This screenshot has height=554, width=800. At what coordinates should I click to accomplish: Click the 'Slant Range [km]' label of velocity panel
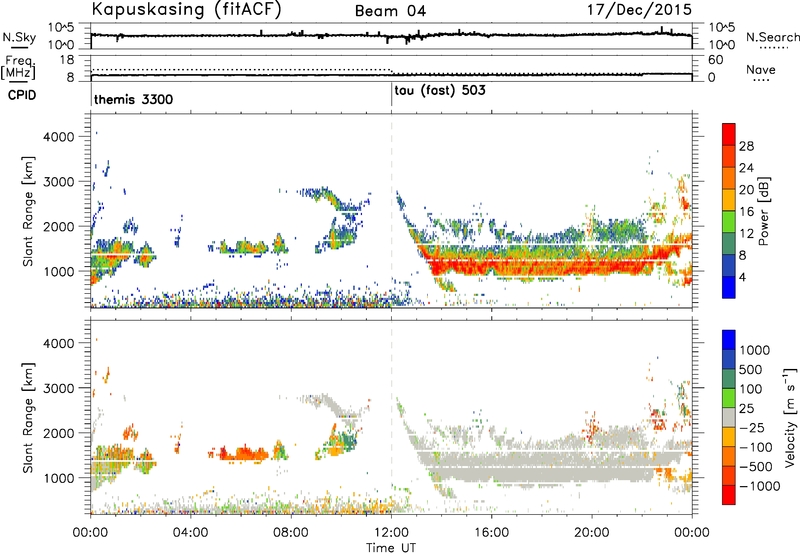(28, 417)
